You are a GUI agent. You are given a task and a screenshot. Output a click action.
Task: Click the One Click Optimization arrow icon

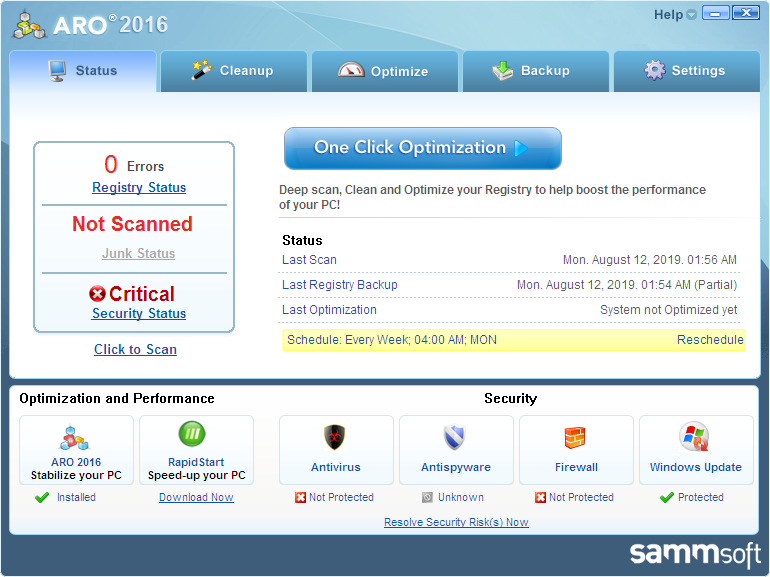(521, 148)
